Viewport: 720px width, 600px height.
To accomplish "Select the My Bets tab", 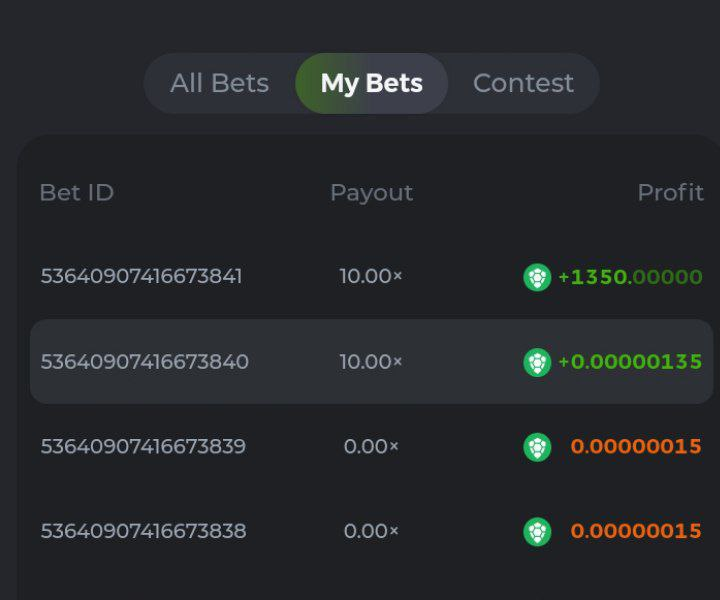I will (371, 83).
